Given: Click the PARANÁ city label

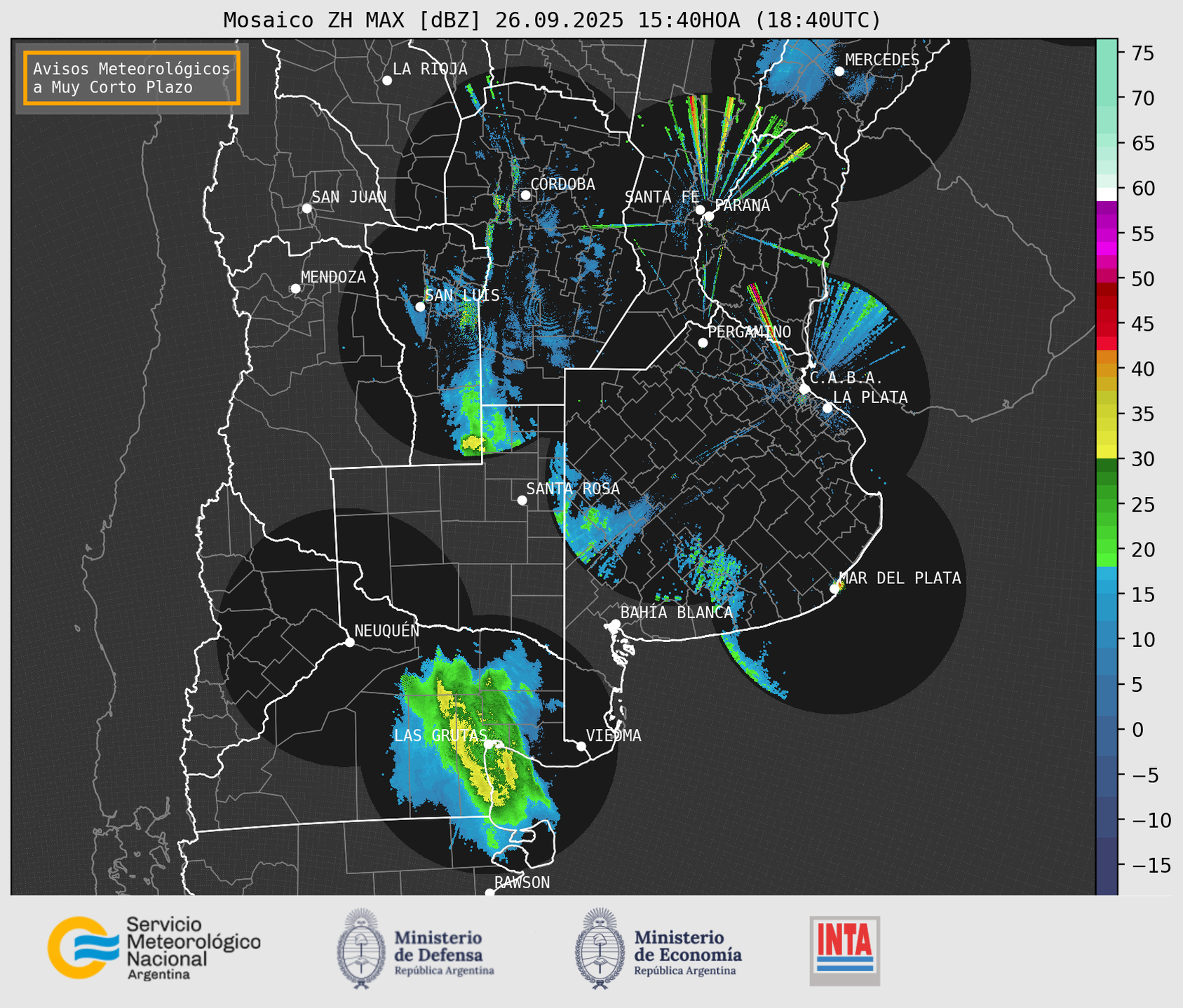Looking at the screenshot, I should (742, 205).
